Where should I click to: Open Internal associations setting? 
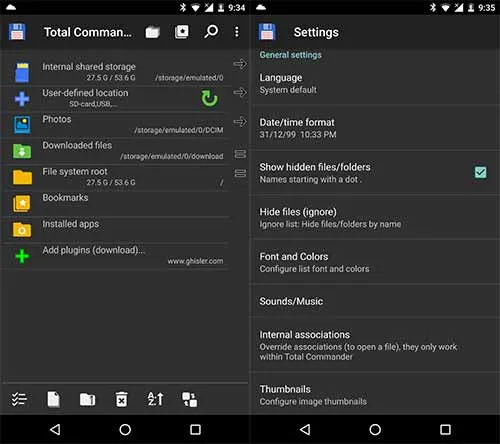(x=375, y=345)
